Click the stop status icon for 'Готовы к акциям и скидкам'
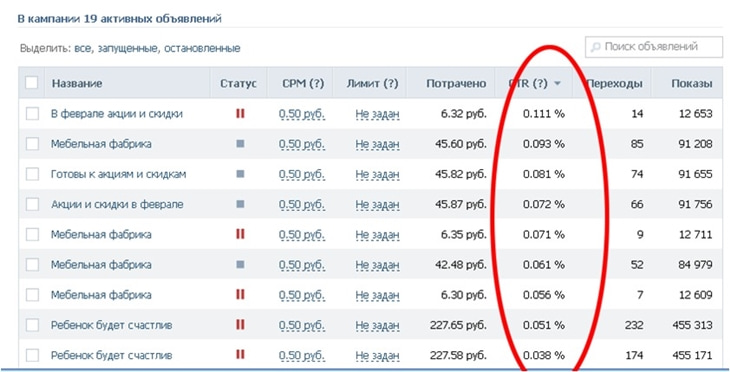Screen dimensions: 730x372 (x=240, y=174)
